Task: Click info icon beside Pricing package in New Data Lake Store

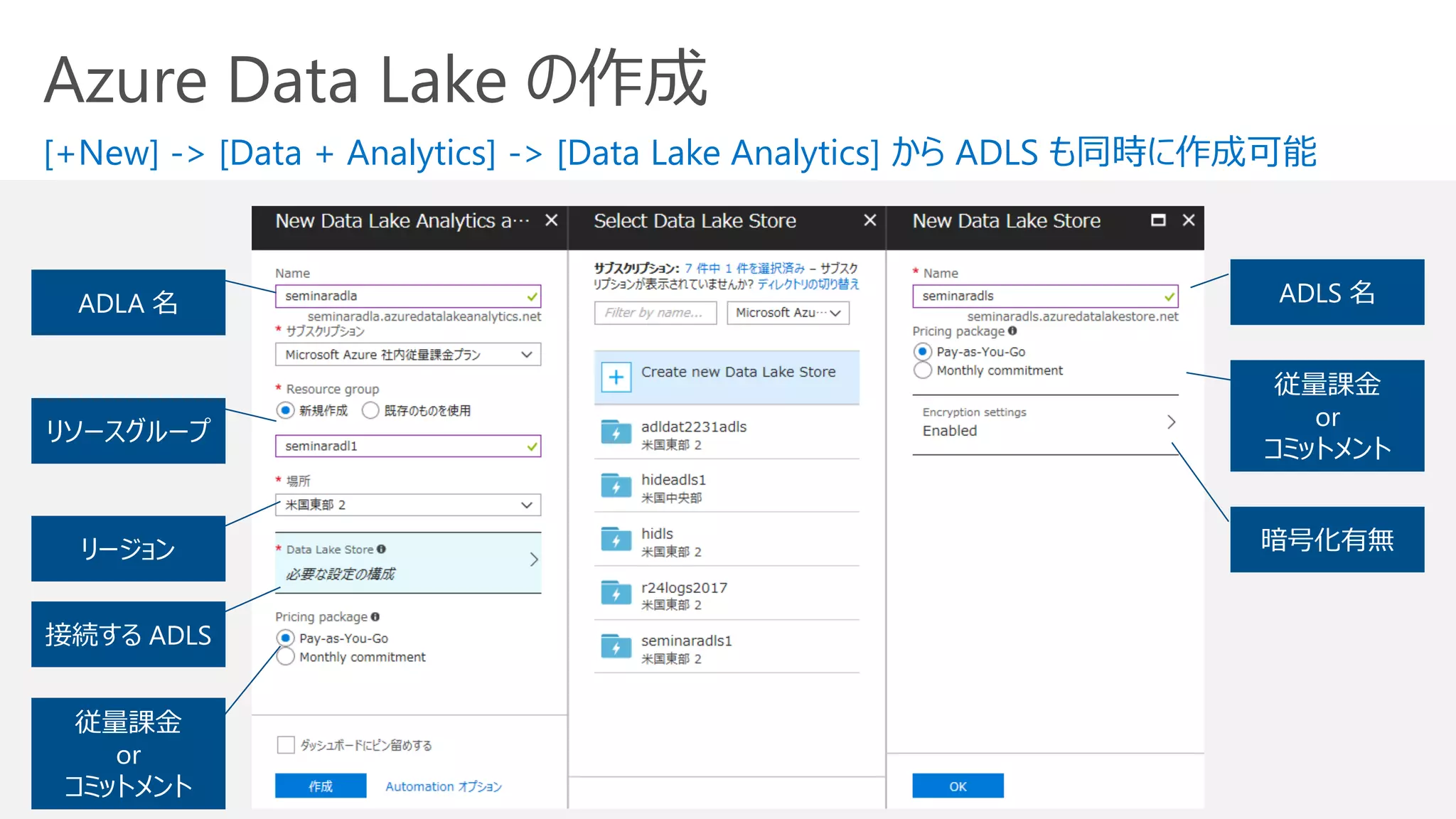Action: (1012, 331)
